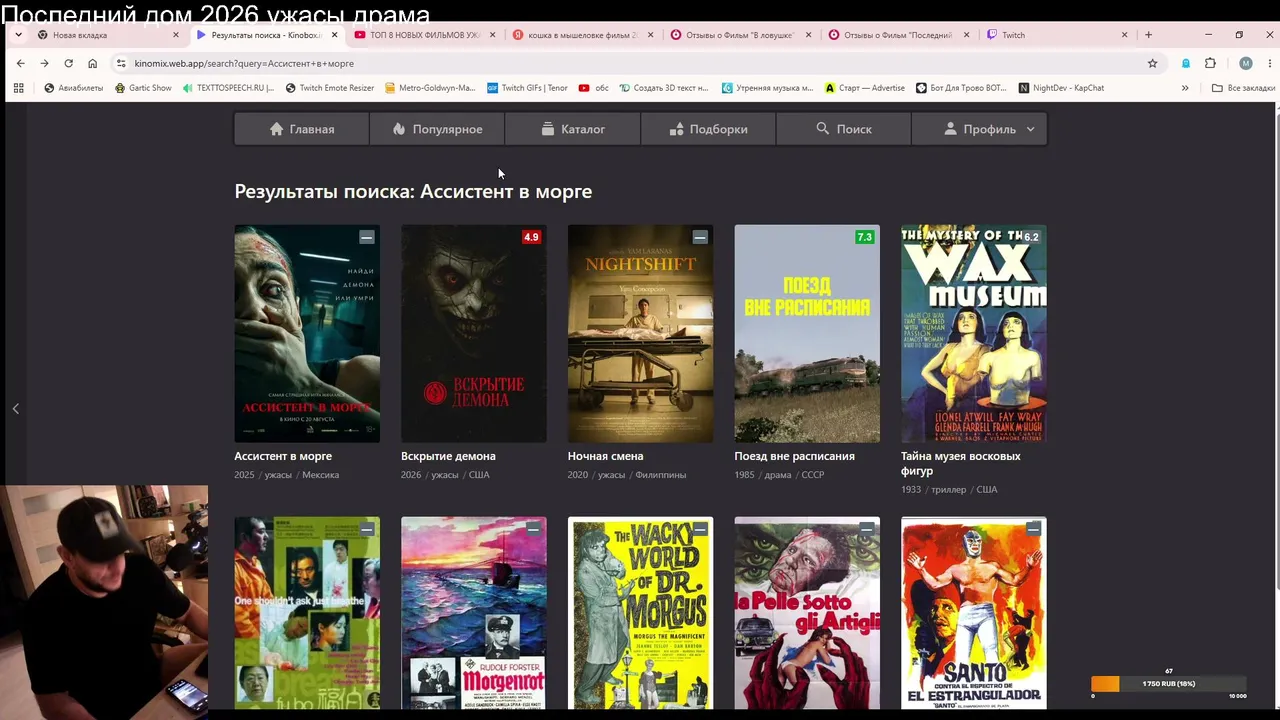Open the TEXTTOSPEECH.RU bookmark

click(228, 88)
